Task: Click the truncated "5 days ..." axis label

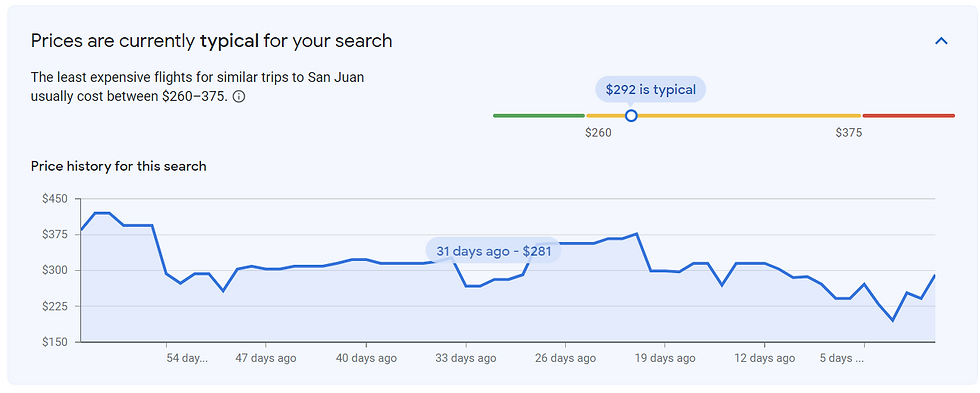Action: [842, 358]
